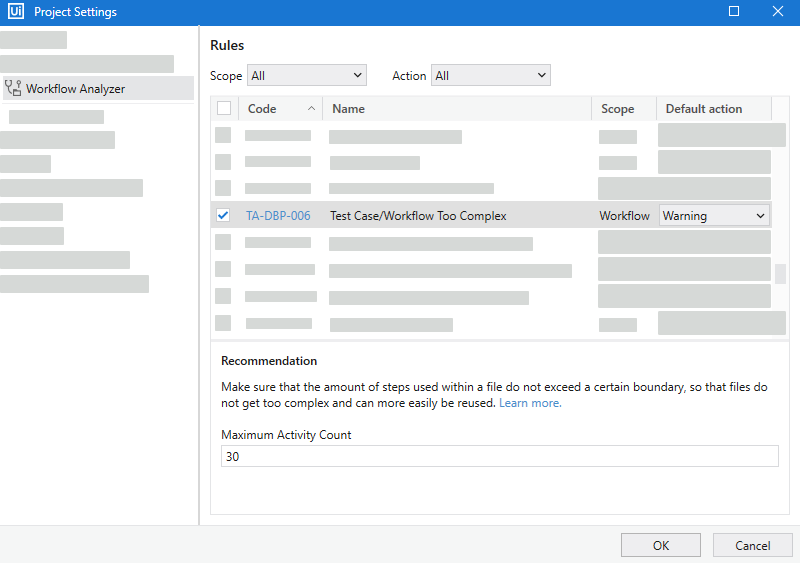The image size is (800, 563).
Task: Confirm settings with the OK button
Action: pyautogui.click(x=660, y=545)
